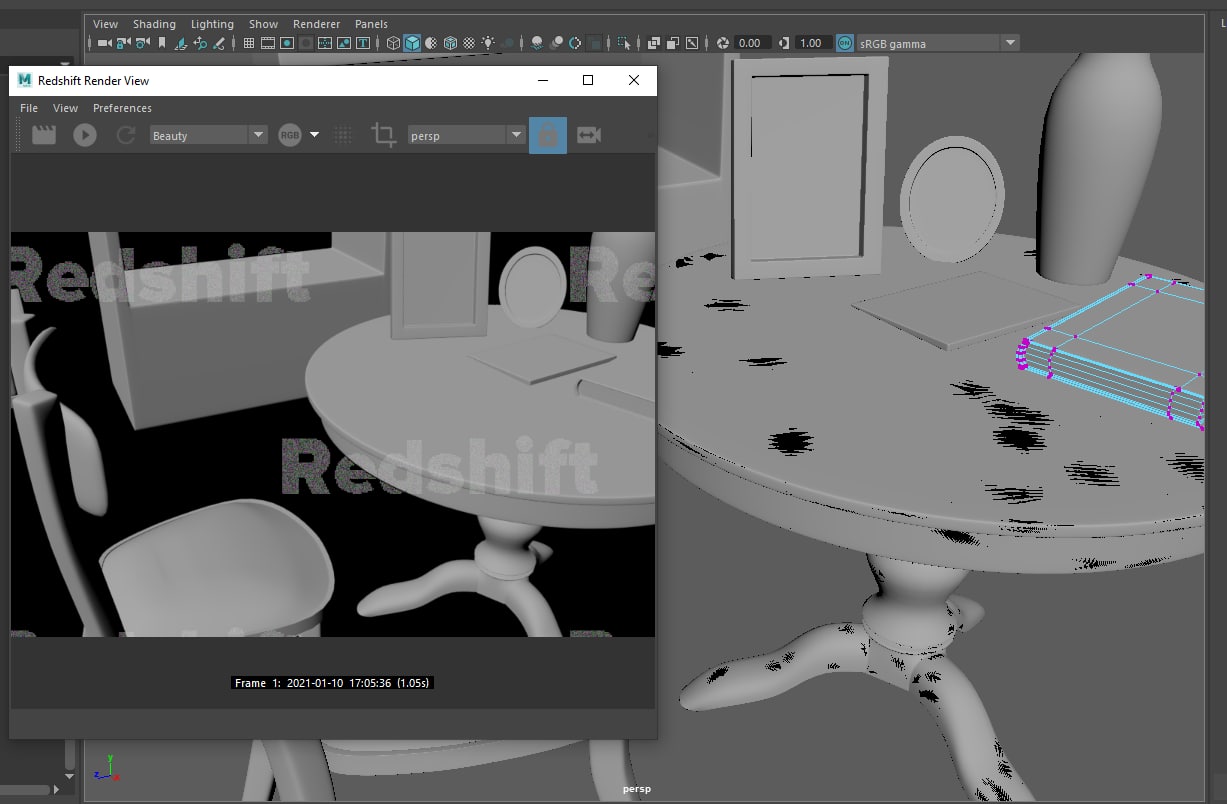
Task: Toggle the Depth of Field icon
Action: [595, 43]
